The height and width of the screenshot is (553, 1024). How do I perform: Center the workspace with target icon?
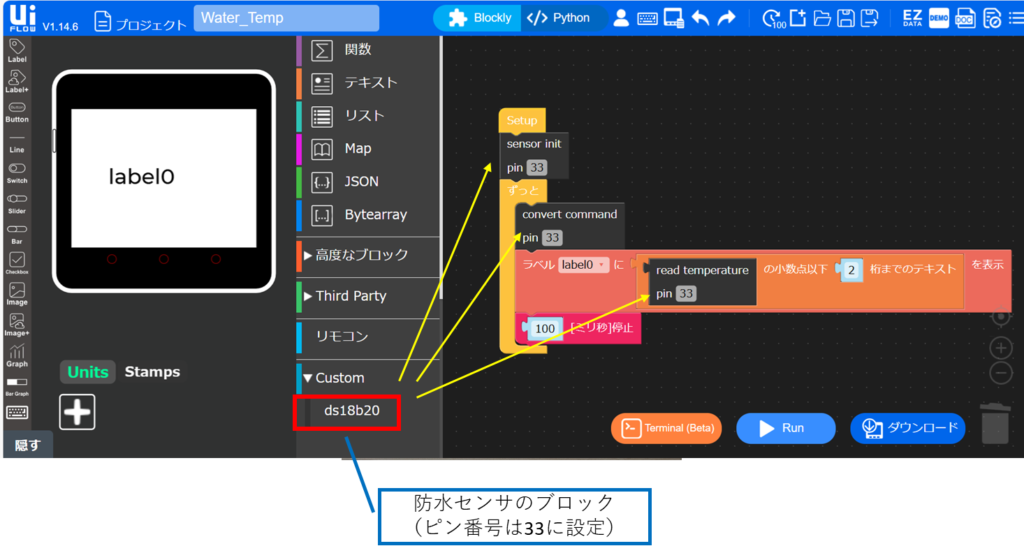(1001, 317)
